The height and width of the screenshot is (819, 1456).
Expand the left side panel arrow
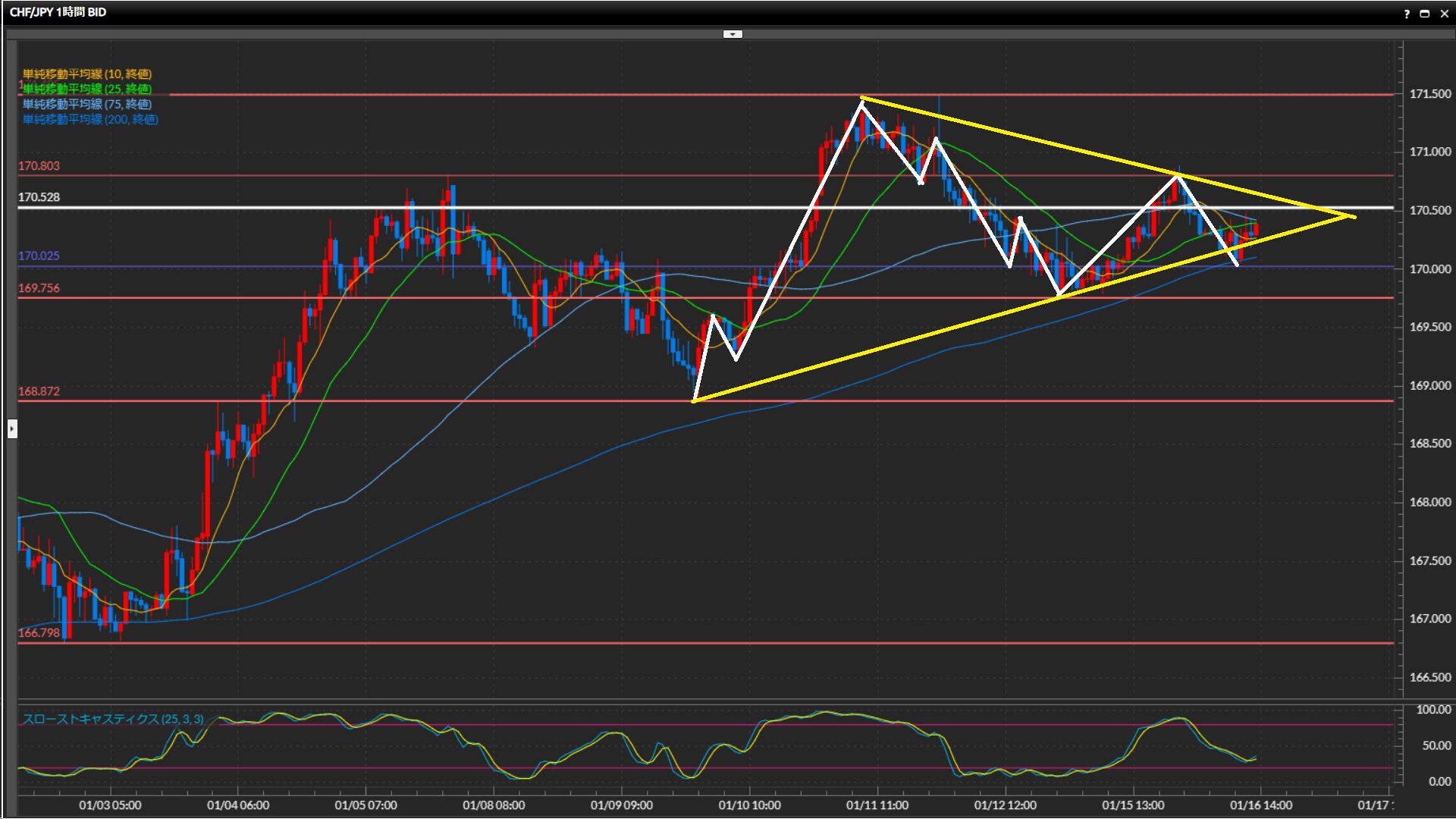tap(12, 429)
